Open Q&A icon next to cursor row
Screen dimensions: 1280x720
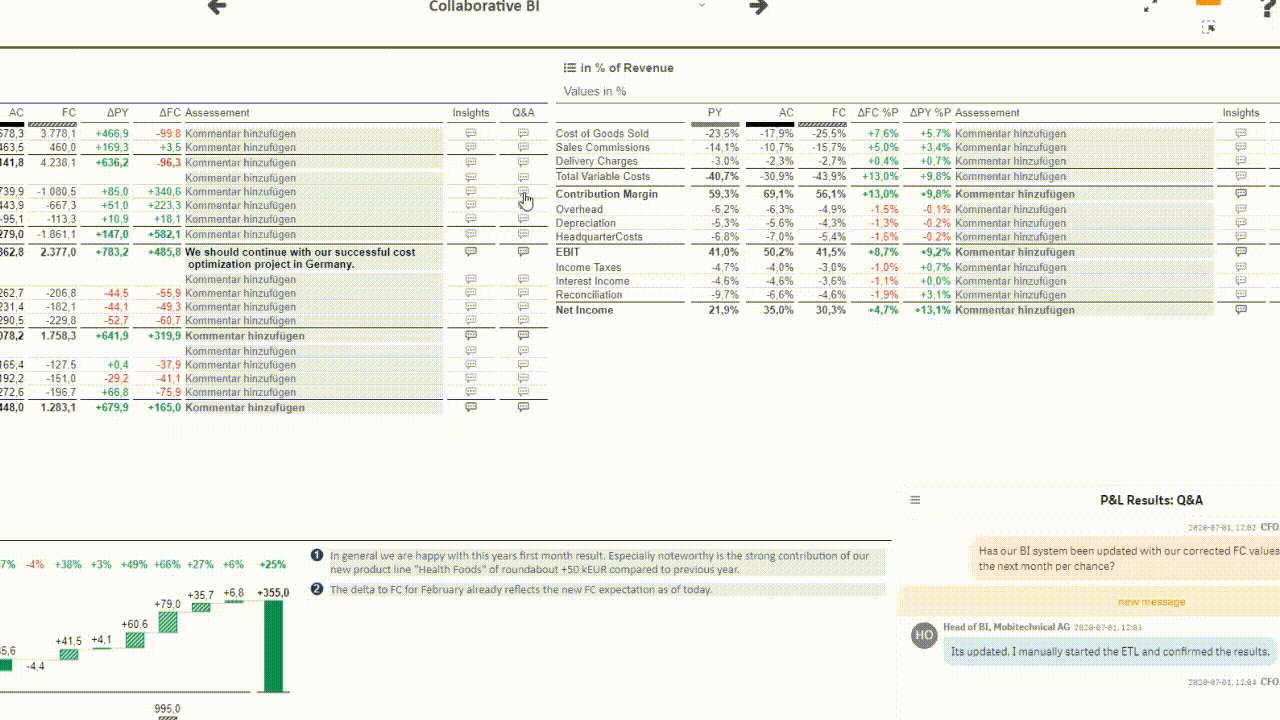point(523,191)
